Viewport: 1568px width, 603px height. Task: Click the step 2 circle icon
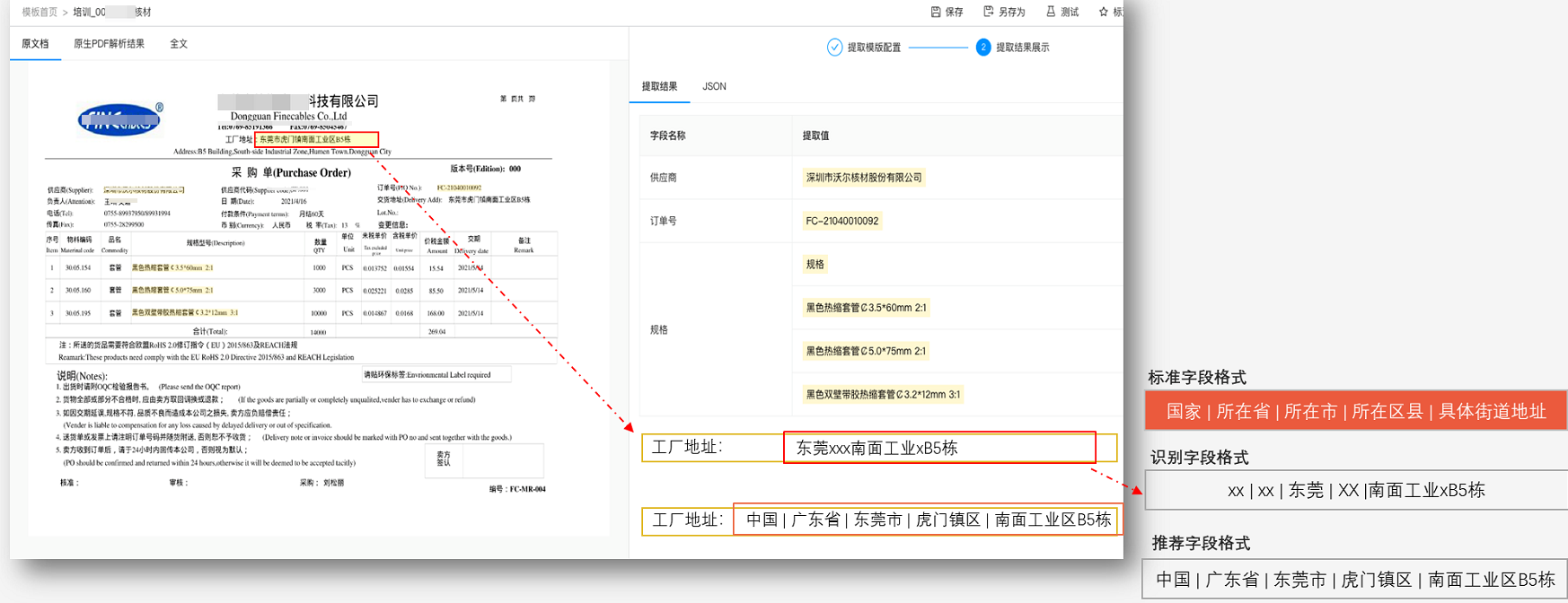[983, 47]
